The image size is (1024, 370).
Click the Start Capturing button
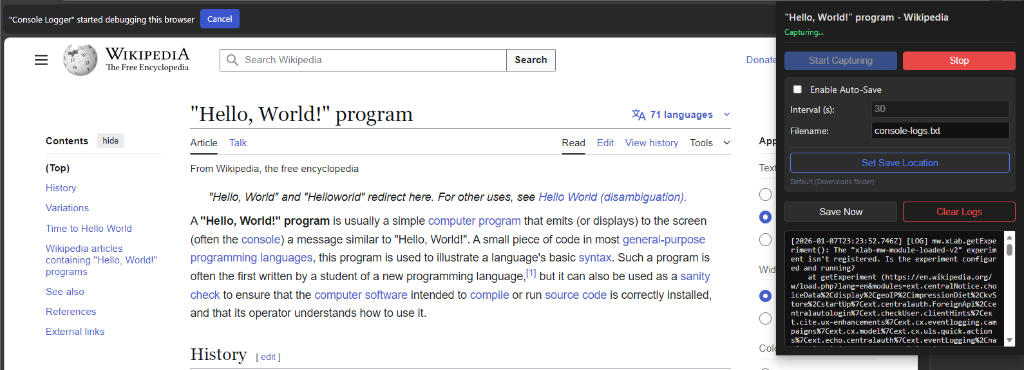(x=840, y=61)
